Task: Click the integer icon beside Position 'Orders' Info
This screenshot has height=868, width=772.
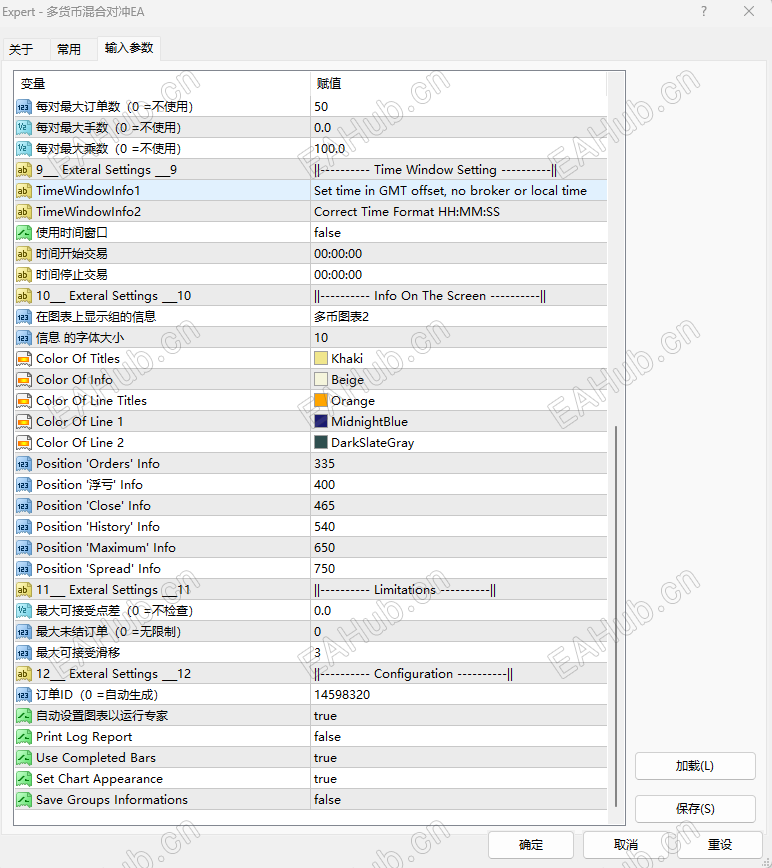Action: click(23, 464)
